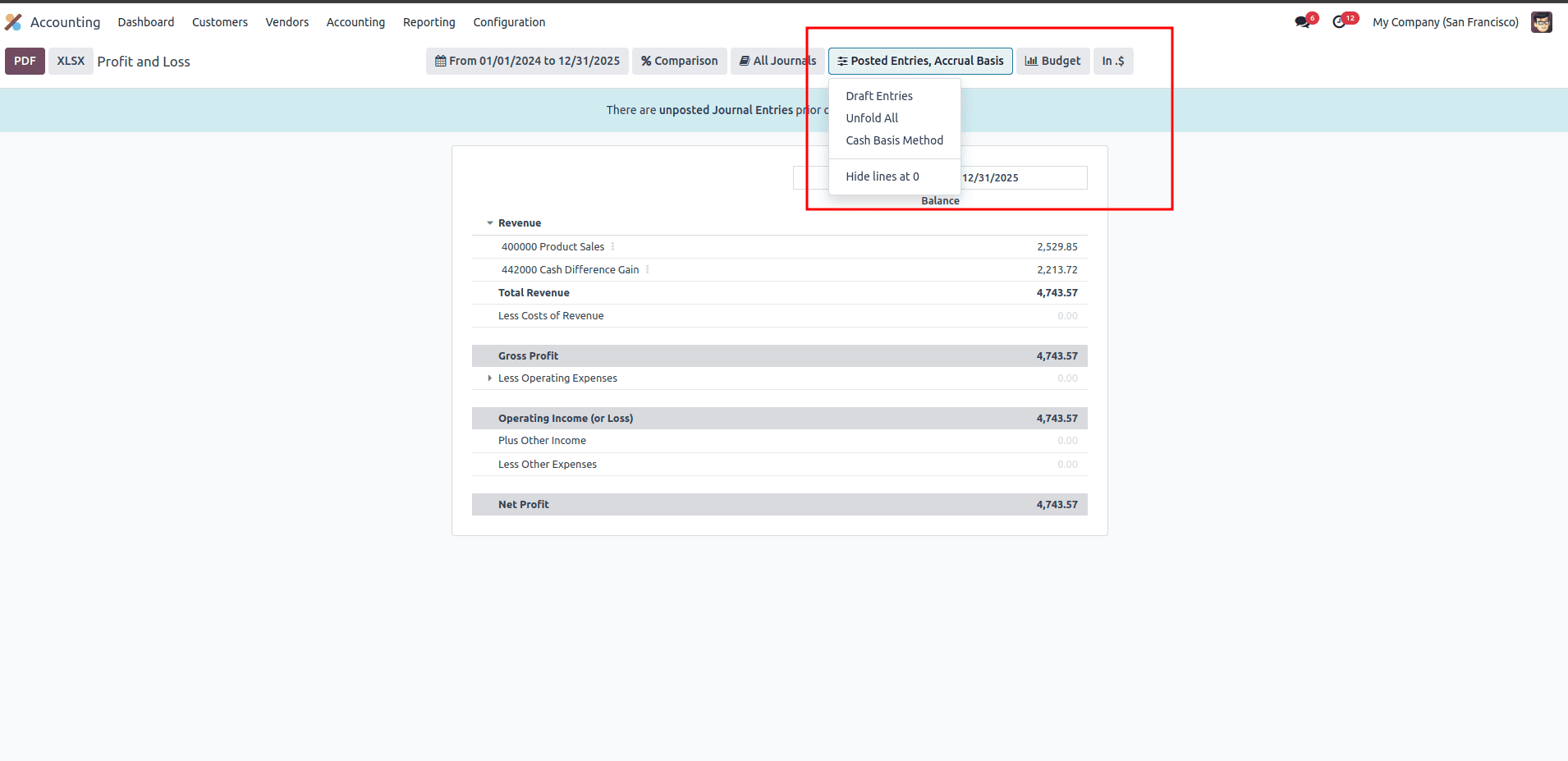Open the Dashboard menu
This screenshot has width=1568, height=761.
click(x=146, y=22)
